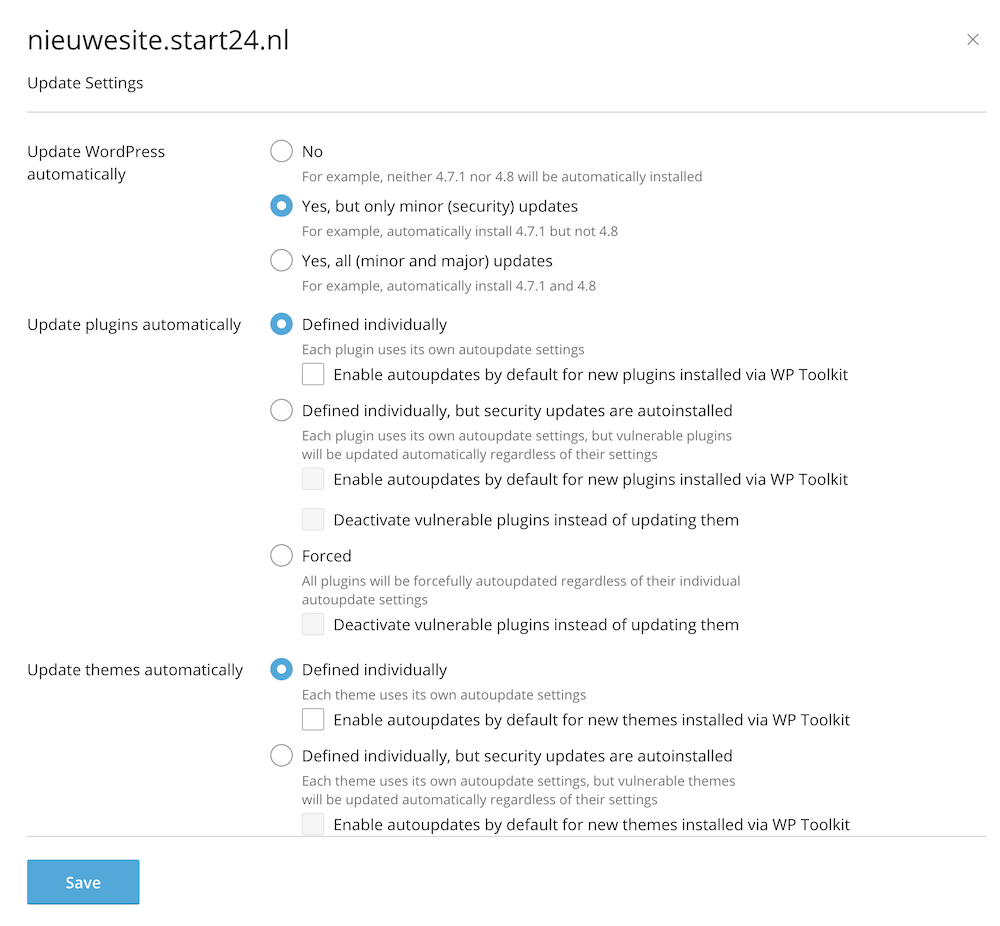Select "Yes, all (minor and major) updates"
Image resolution: width=1000 pixels, height=926 pixels.
click(281, 260)
